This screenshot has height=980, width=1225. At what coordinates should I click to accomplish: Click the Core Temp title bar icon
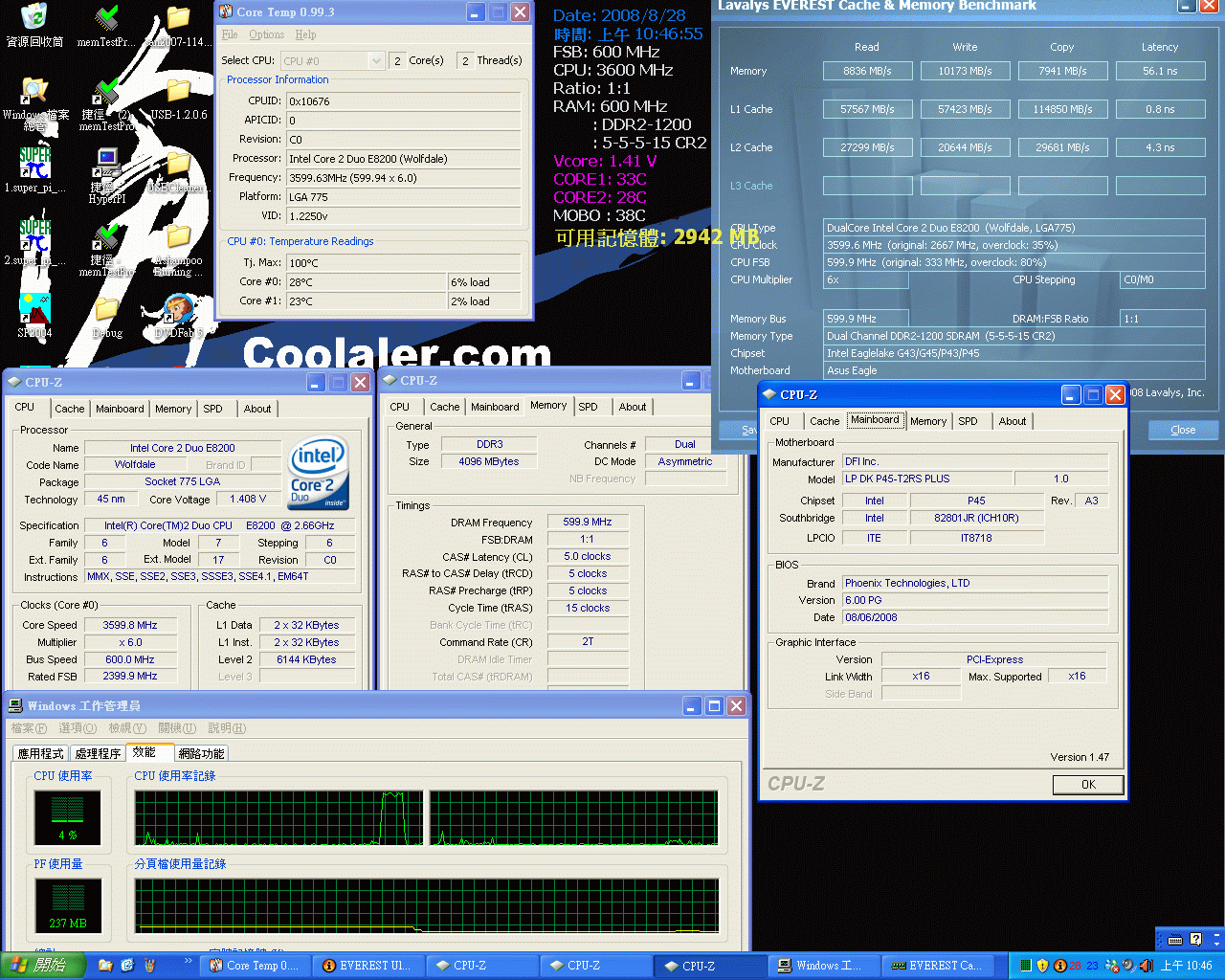[226, 11]
